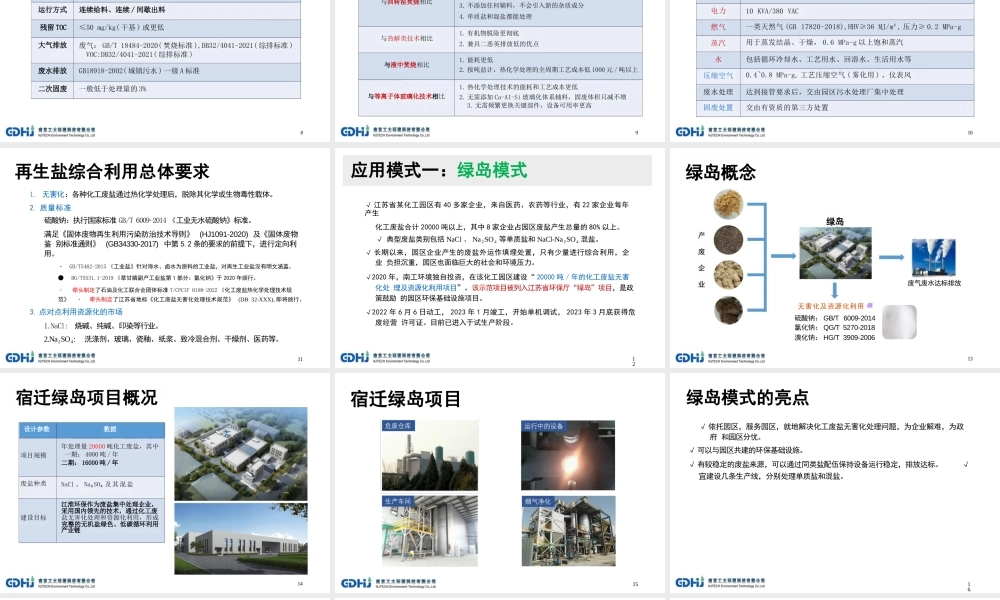Click the 二次固废 row label

pyautogui.click(x=52, y=89)
